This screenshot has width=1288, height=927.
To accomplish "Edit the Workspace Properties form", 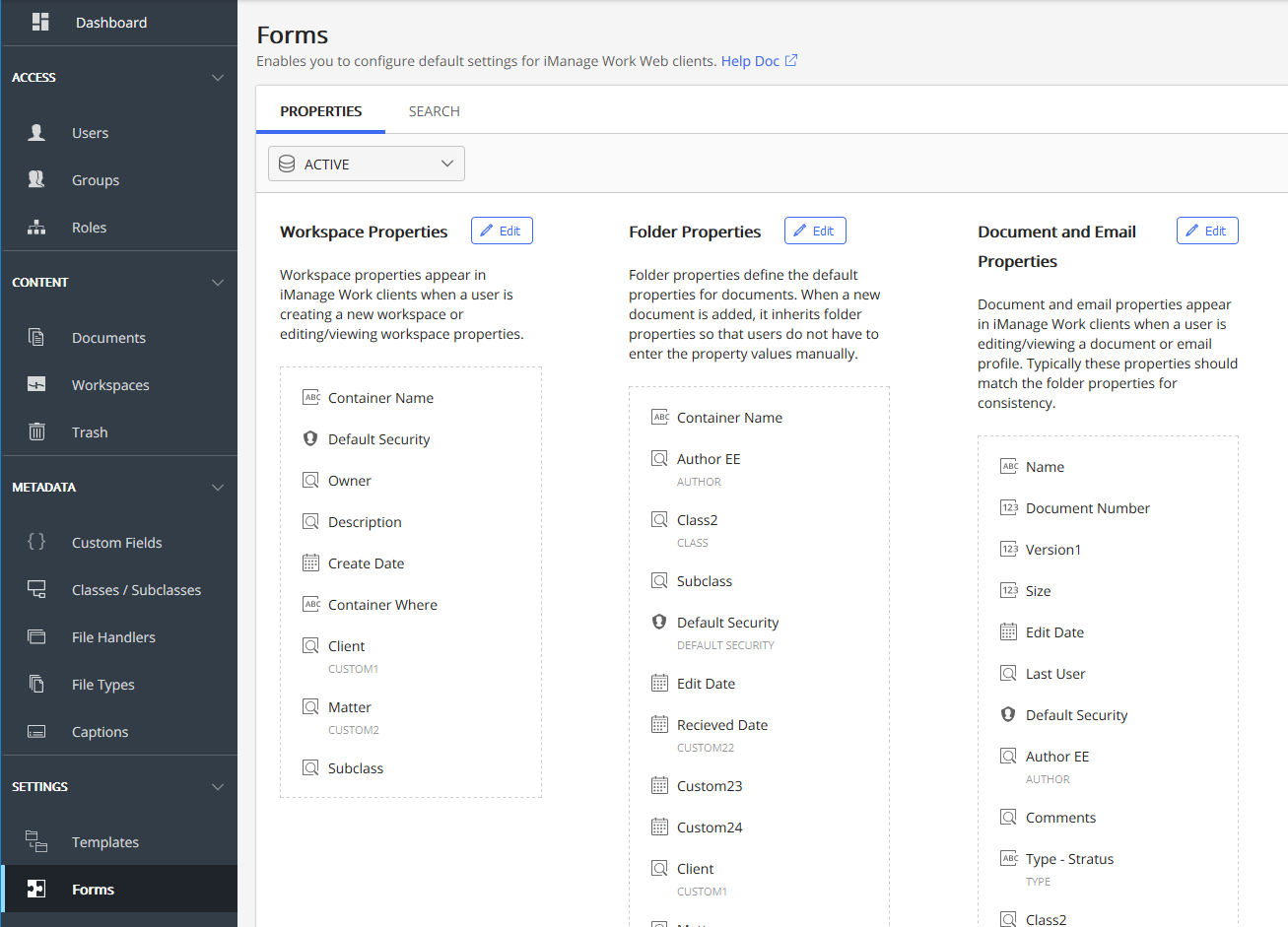I will point(502,231).
